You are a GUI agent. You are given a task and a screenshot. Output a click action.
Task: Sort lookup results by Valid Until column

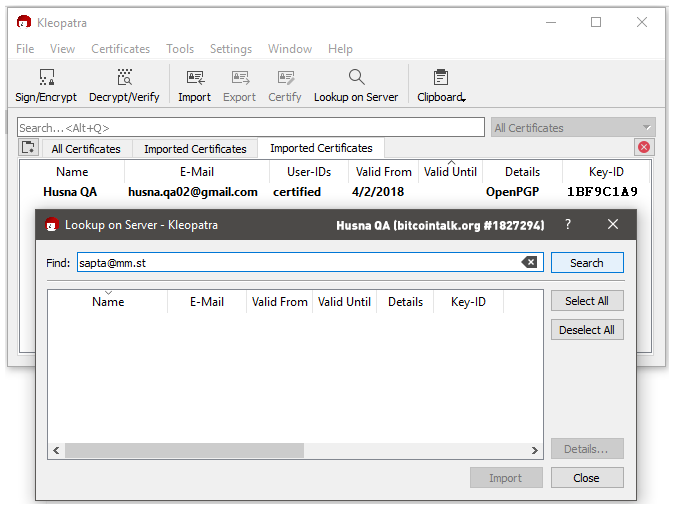[x=344, y=302]
